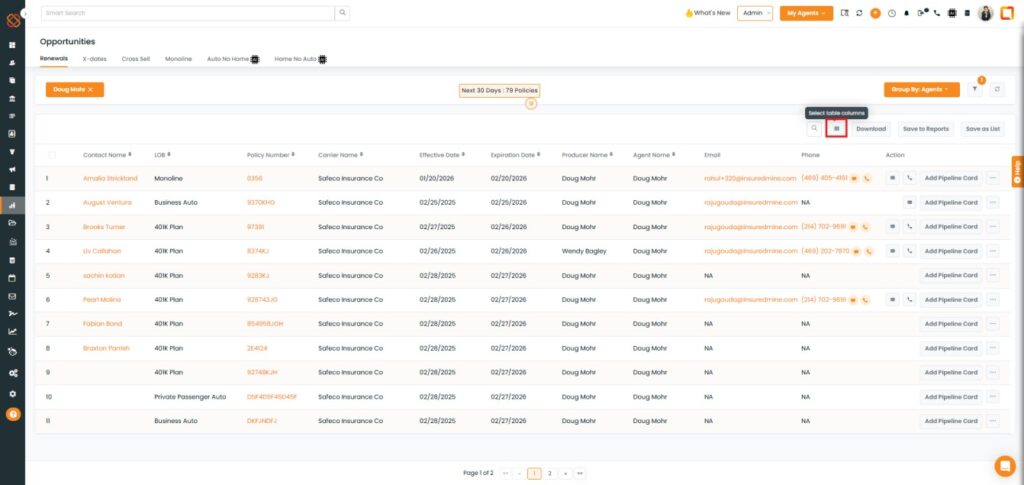
Task: Click the Save to Reports button
Action: pos(925,128)
